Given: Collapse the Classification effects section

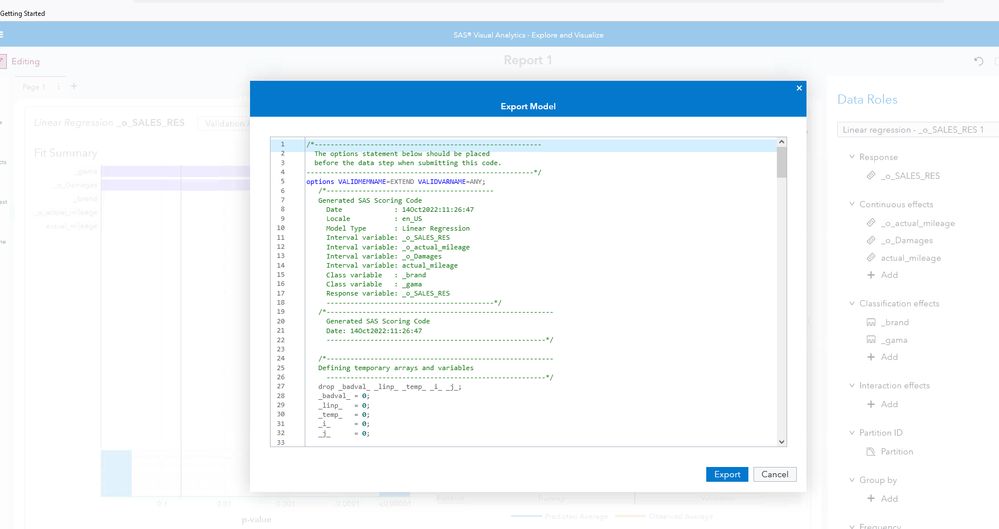Looking at the screenshot, I should coord(852,303).
